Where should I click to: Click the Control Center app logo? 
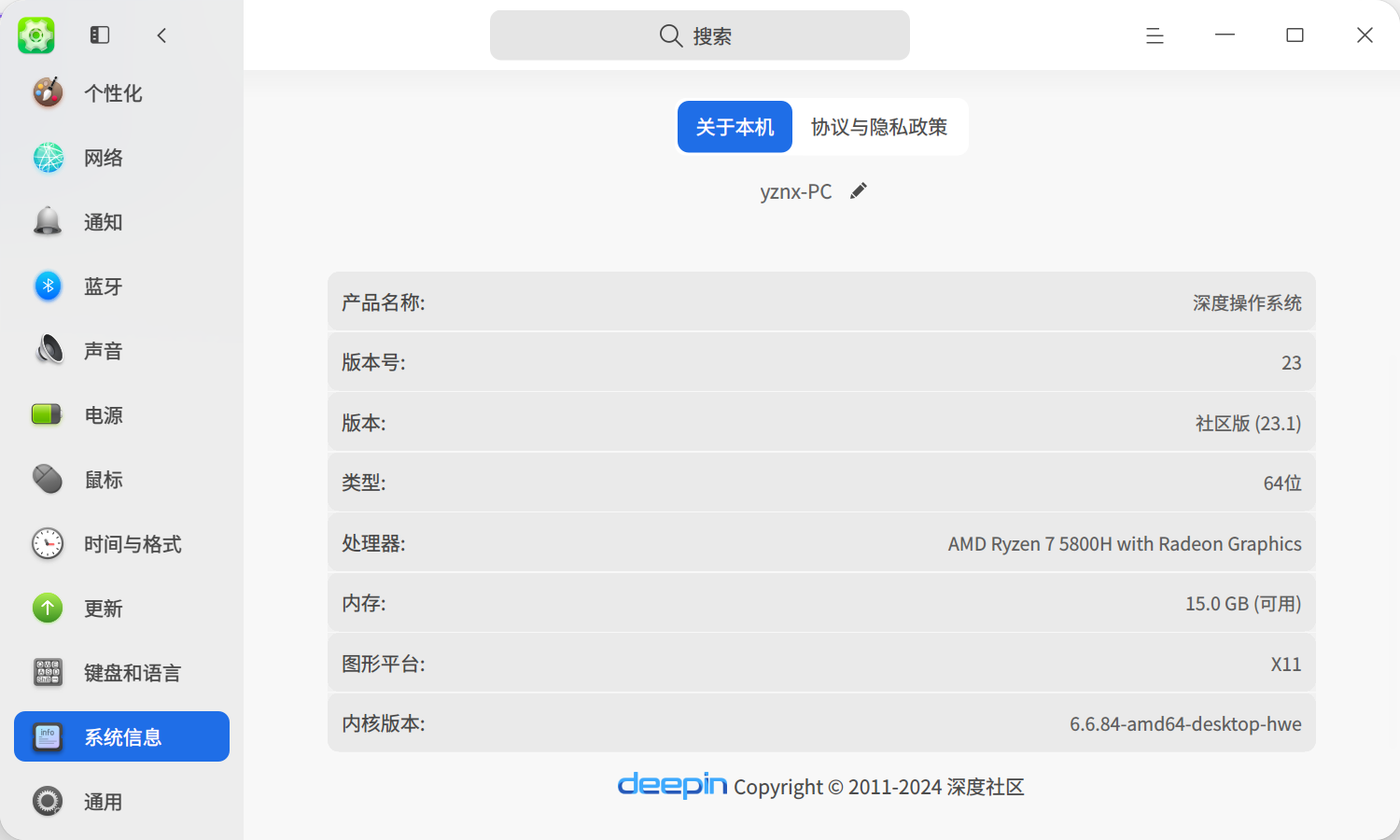coord(36,35)
